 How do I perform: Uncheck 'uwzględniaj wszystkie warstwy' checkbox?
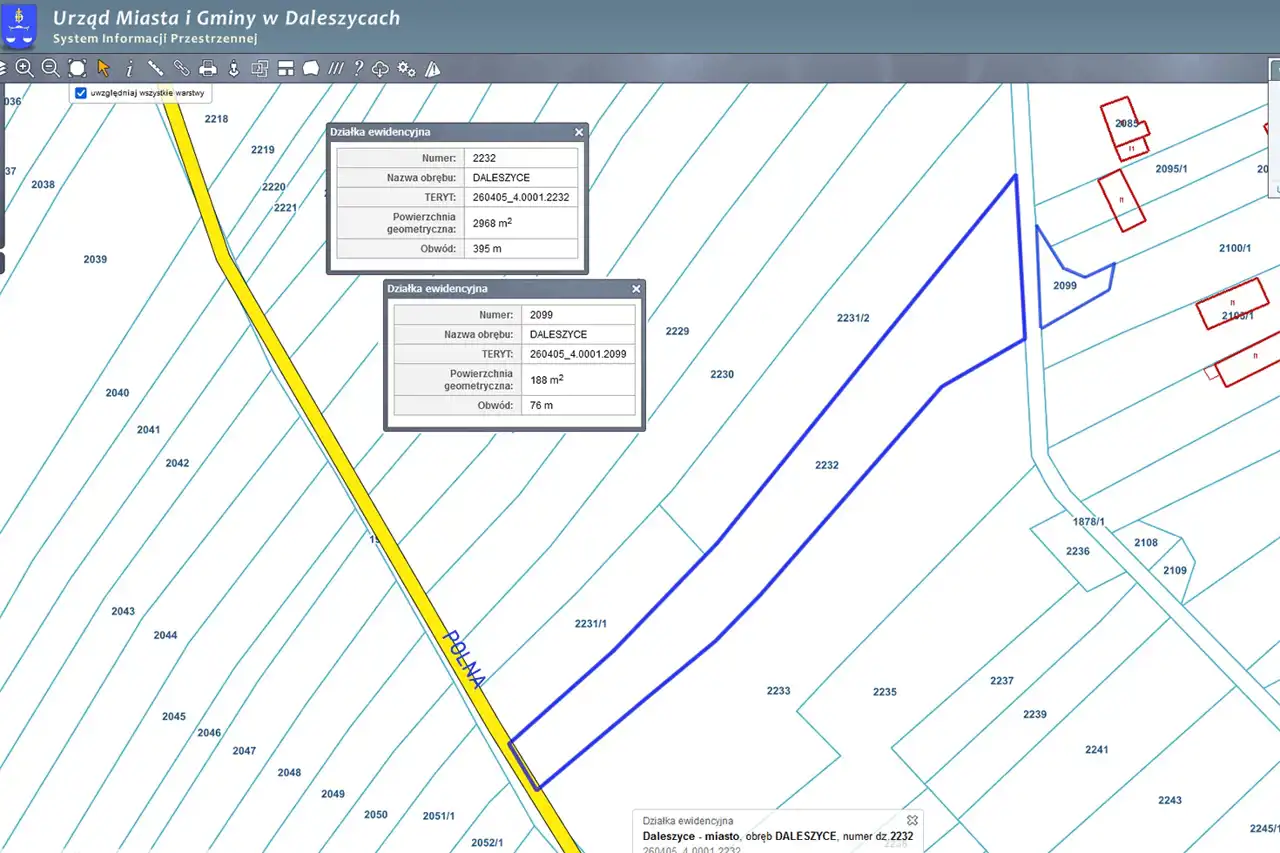(x=81, y=93)
